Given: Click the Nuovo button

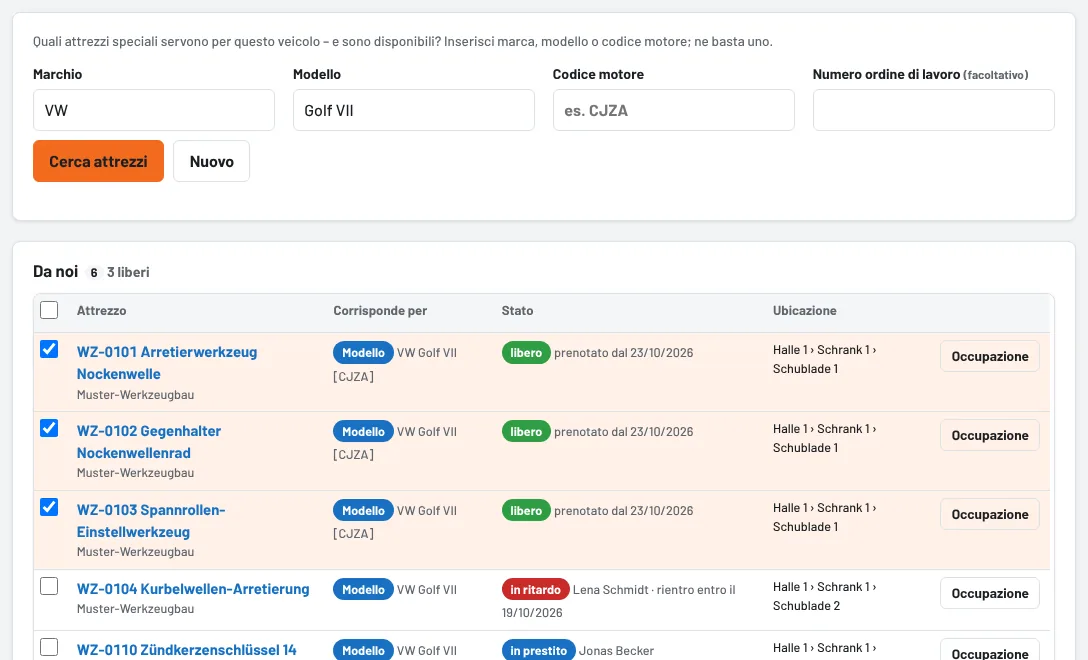Looking at the screenshot, I should pyautogui.click(x=212, y=161).
